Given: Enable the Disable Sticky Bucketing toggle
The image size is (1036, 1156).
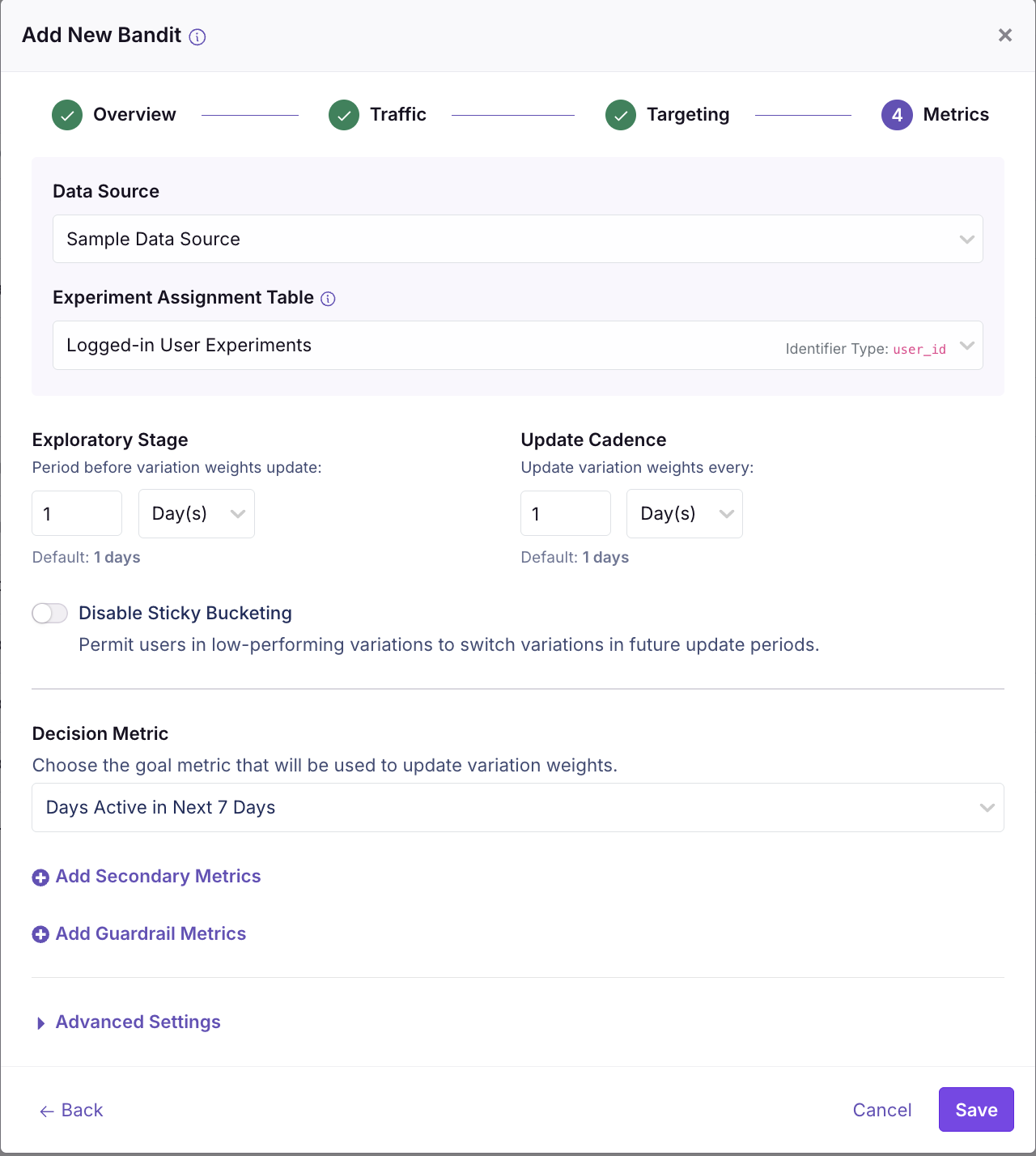Looking at the screenshot, I should [x=49, y=613].
